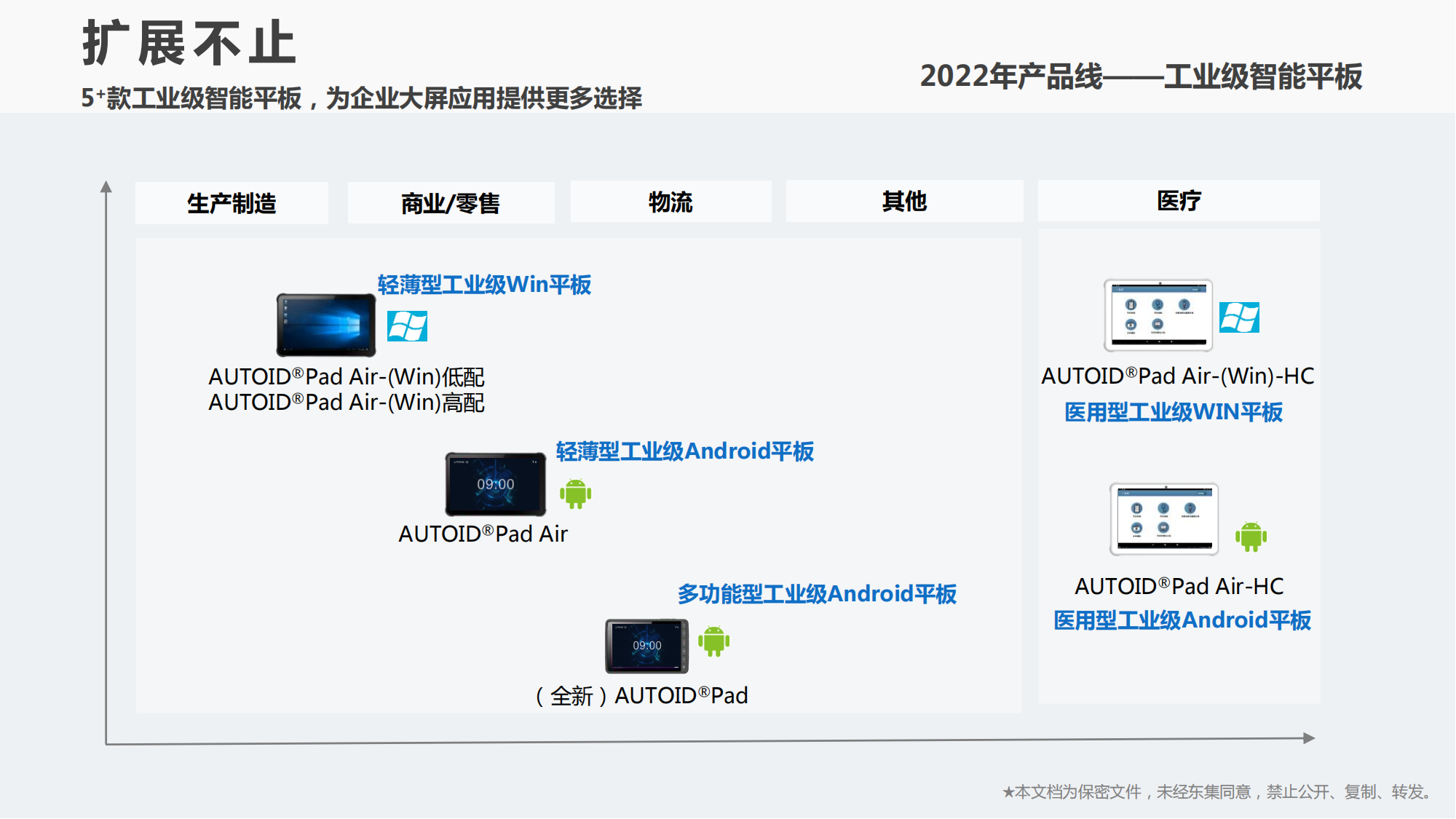Click the confidentiality footer note
Screen dimensions: 1456x819
[1216, 791]
